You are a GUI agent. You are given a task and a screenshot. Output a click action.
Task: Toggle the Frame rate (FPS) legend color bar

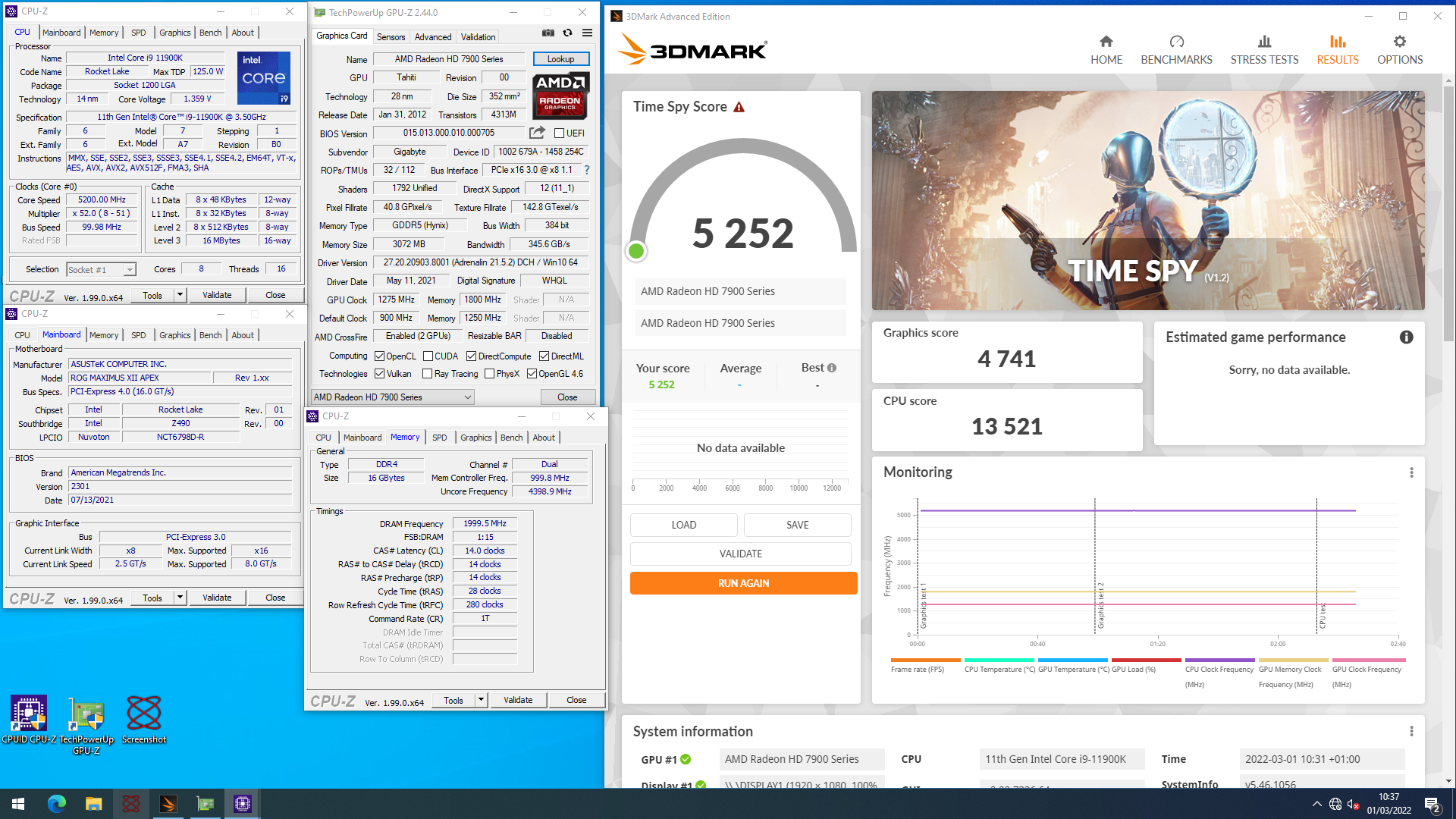[925, 660]
